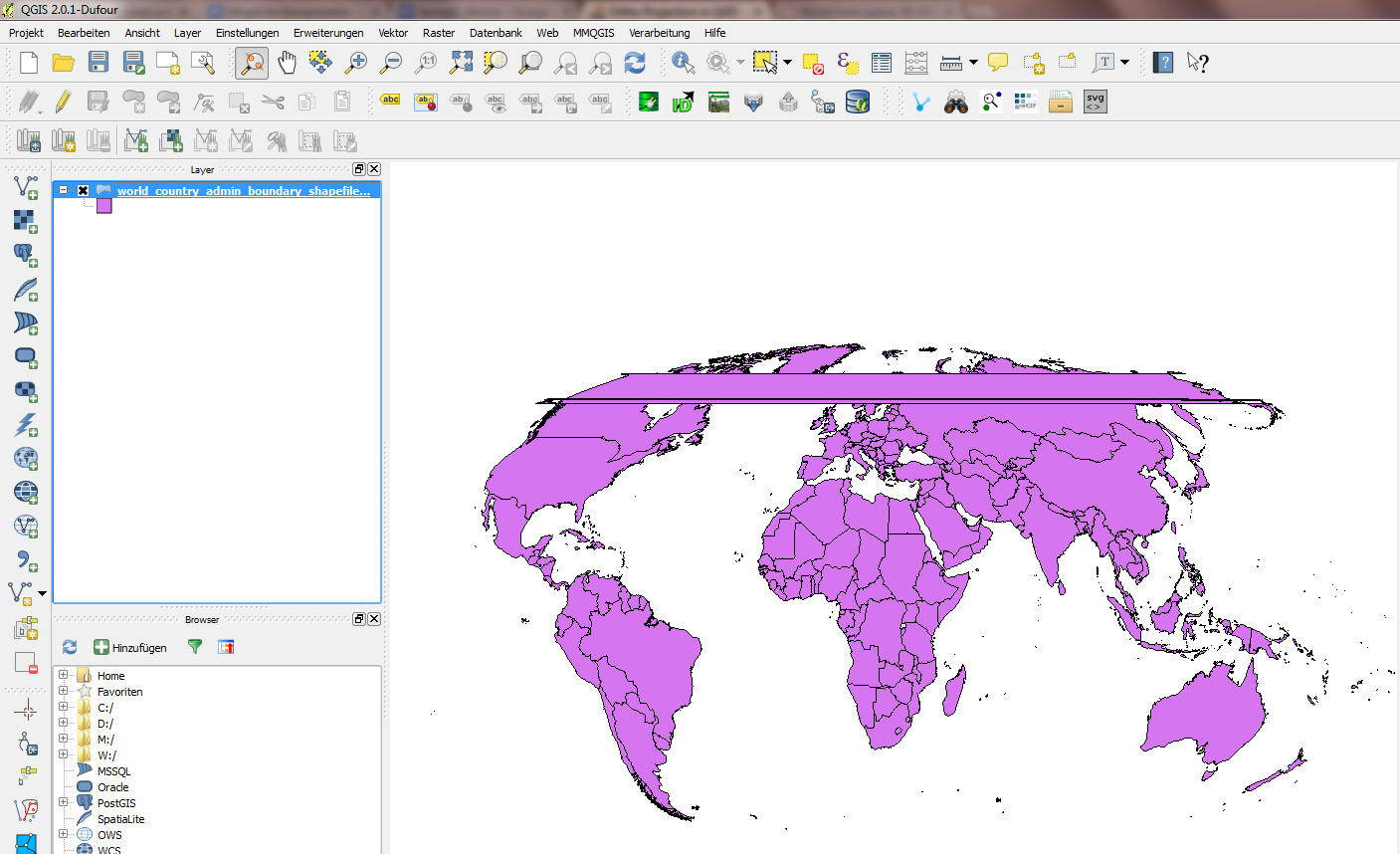Screen dimensions: 1400x854
Task: Select the OWS entry in Browser
Action: (109, 834)
